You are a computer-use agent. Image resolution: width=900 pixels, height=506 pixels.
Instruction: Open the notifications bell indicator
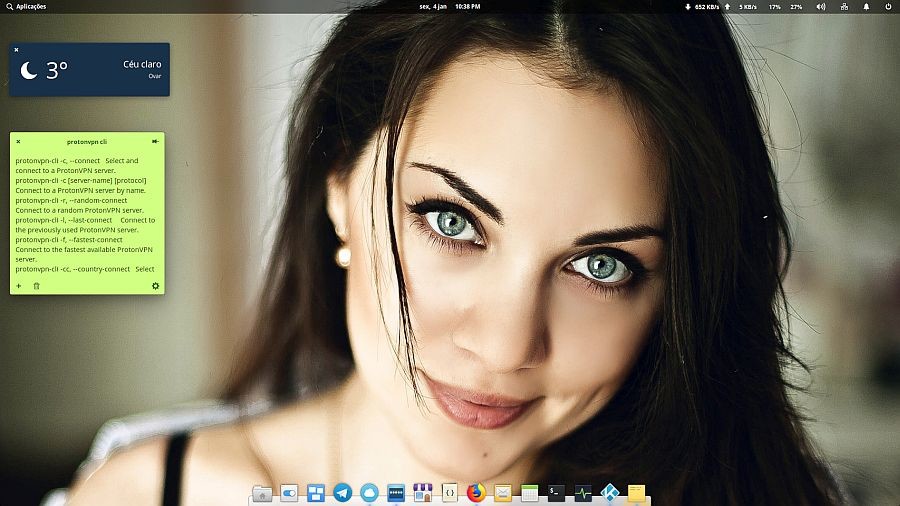(x=866, y=6)
